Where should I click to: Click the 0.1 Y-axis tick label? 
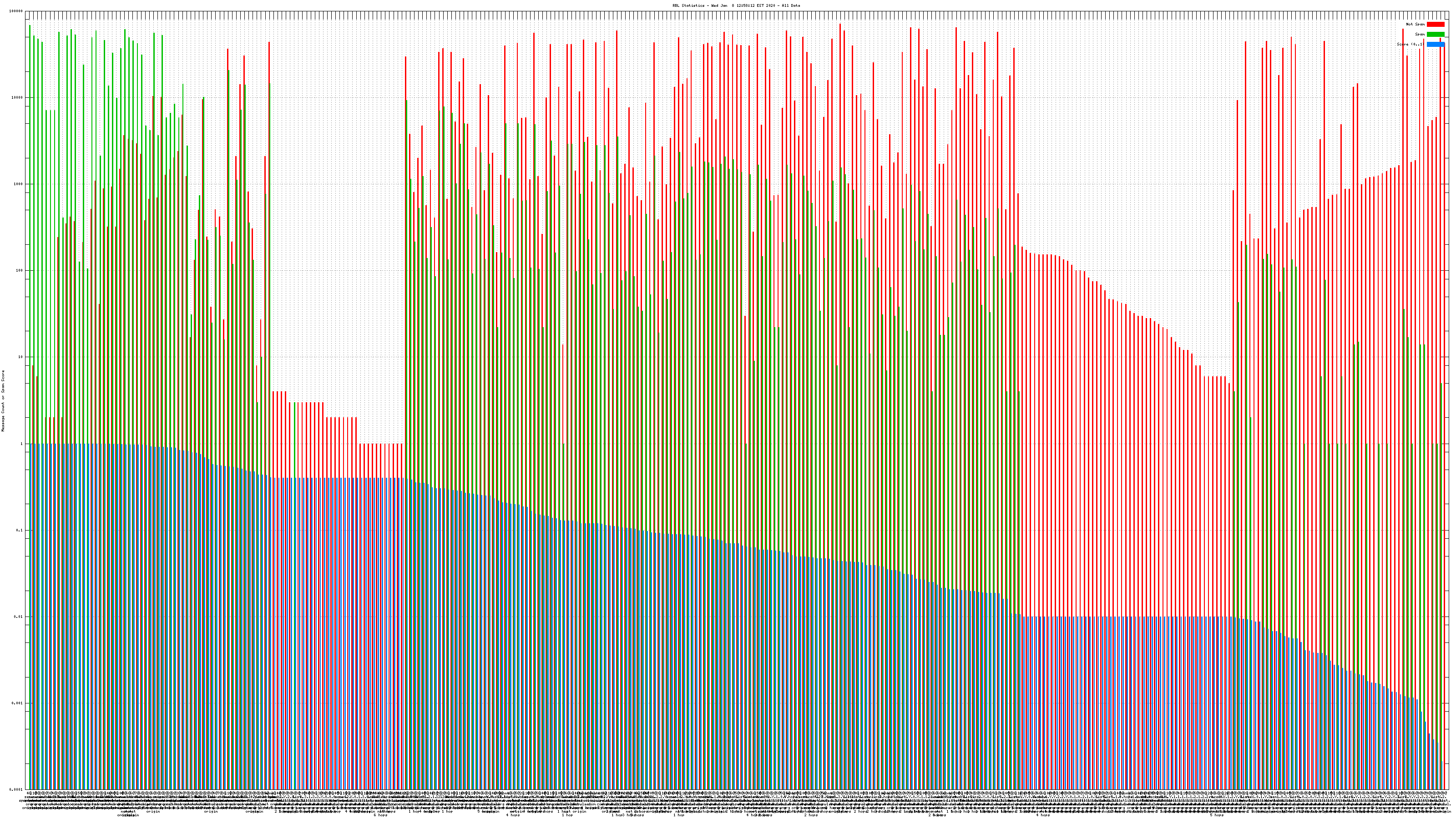(x=20, y=530)
